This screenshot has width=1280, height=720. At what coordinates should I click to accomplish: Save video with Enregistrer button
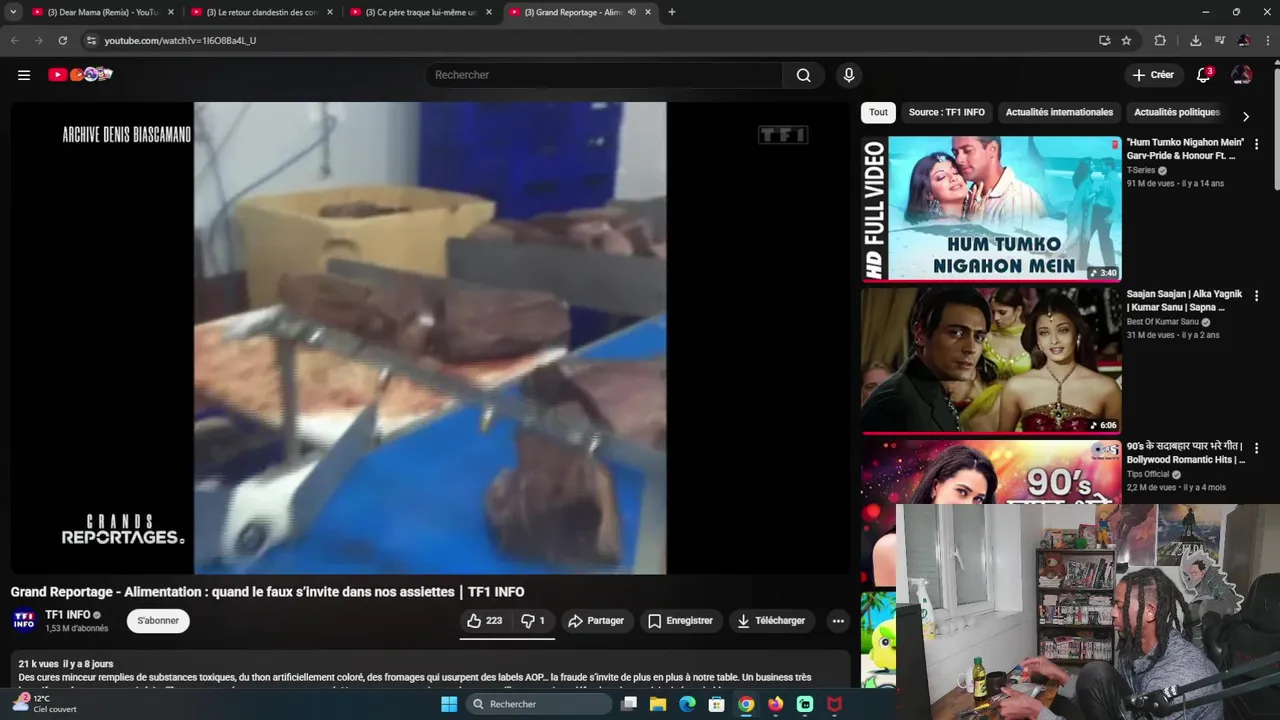(x=680, y=621)
